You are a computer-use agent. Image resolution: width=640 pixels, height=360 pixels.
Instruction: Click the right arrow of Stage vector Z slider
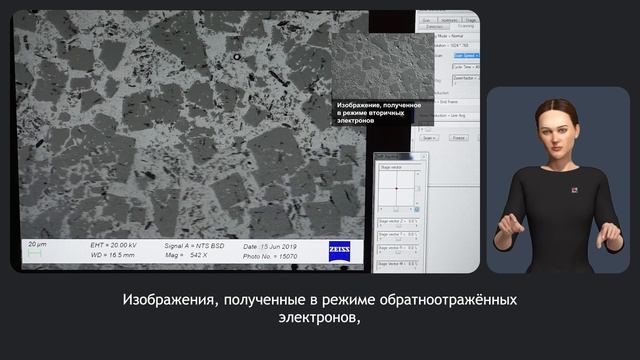[x=416, y=226]
